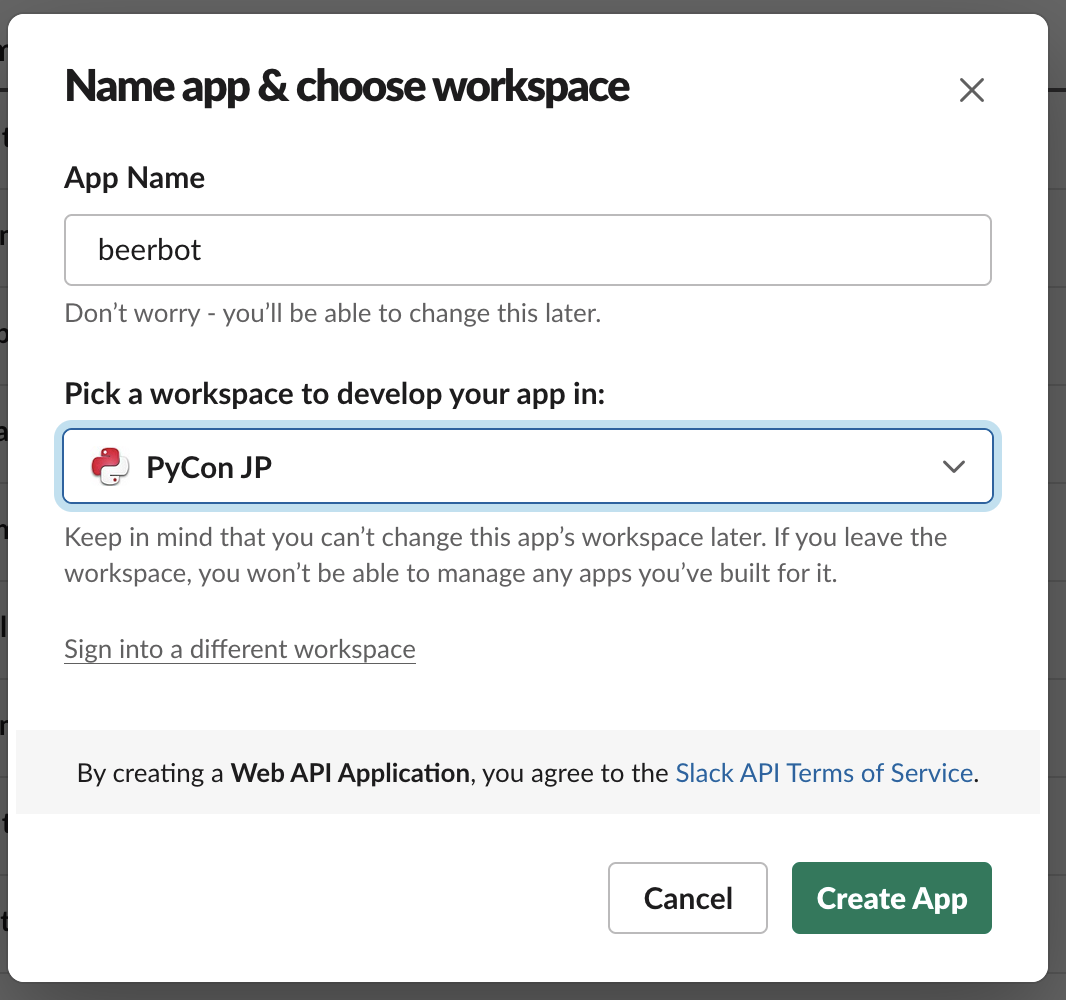Close the dialog with the X icon
Screen dimensions: 1066x1000
click(x=972, y=90)
